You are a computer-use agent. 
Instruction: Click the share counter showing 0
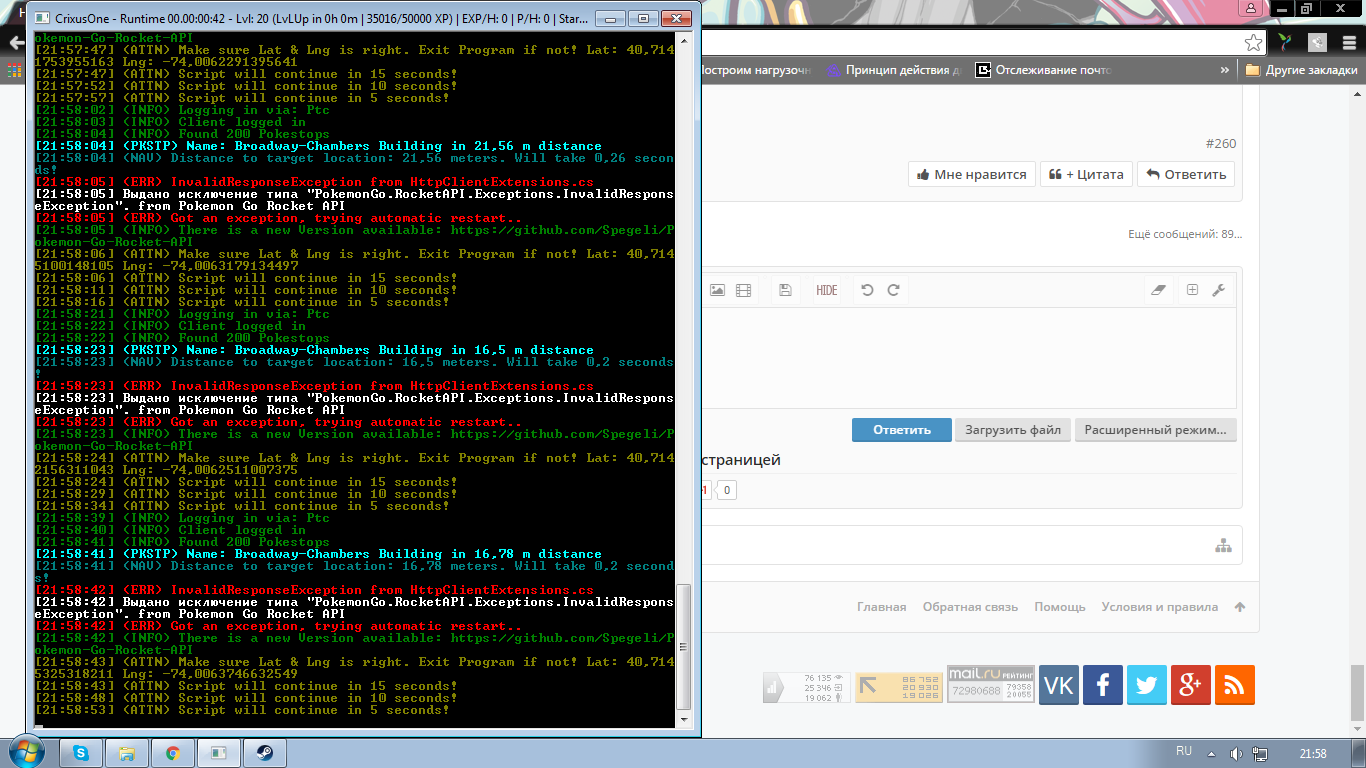click(x=727, y=490)
